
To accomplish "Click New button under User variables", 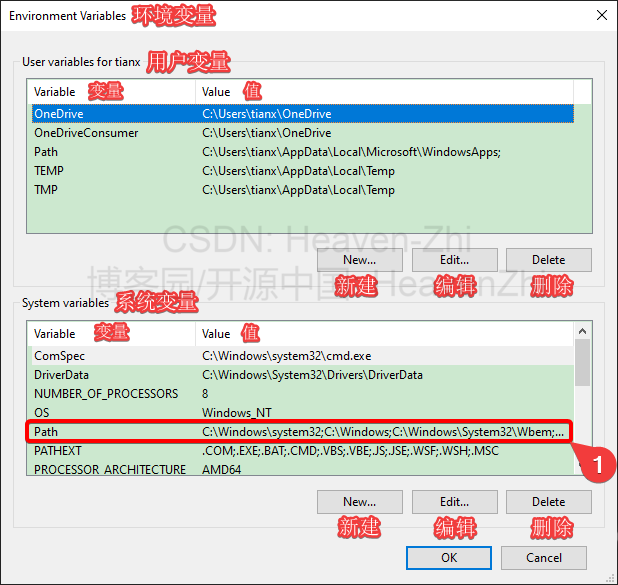I will (x=359, y=260).
